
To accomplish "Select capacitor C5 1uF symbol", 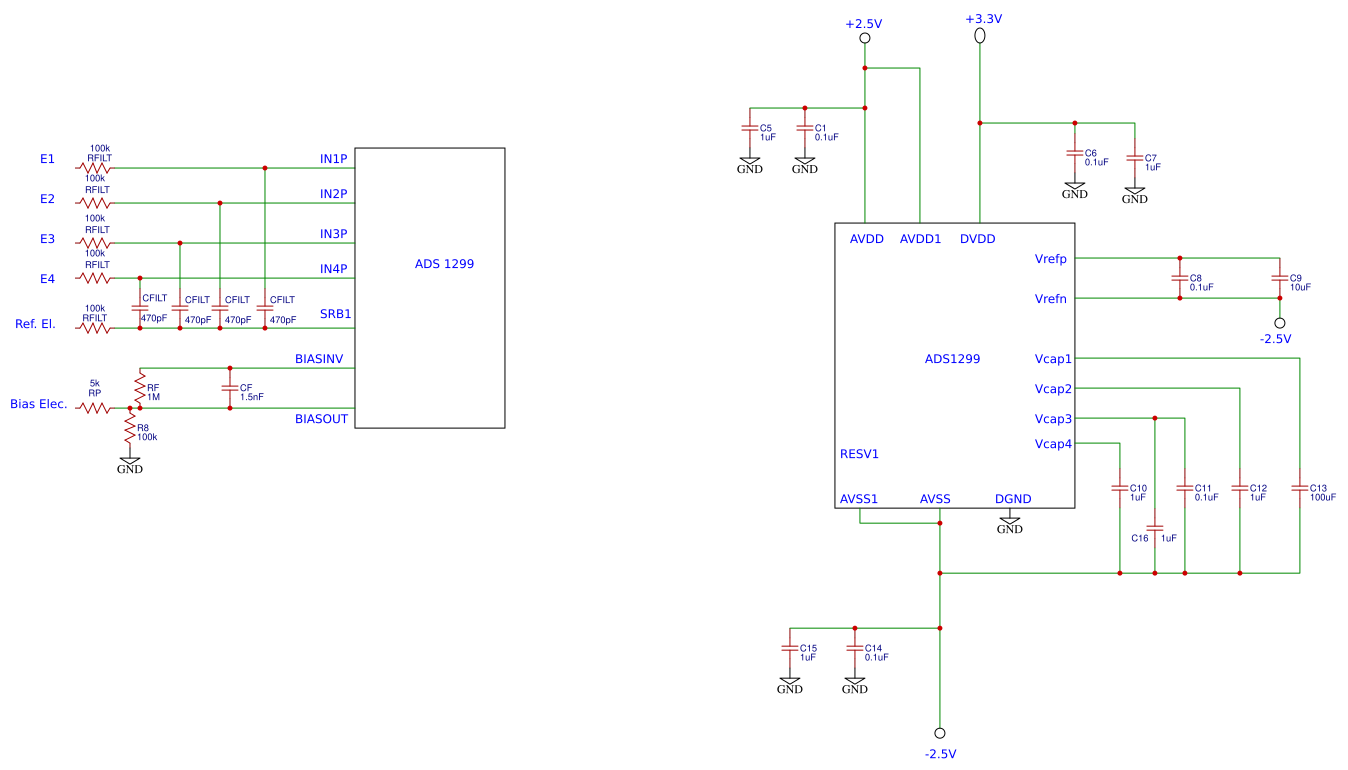I will [x=749, y=128].
